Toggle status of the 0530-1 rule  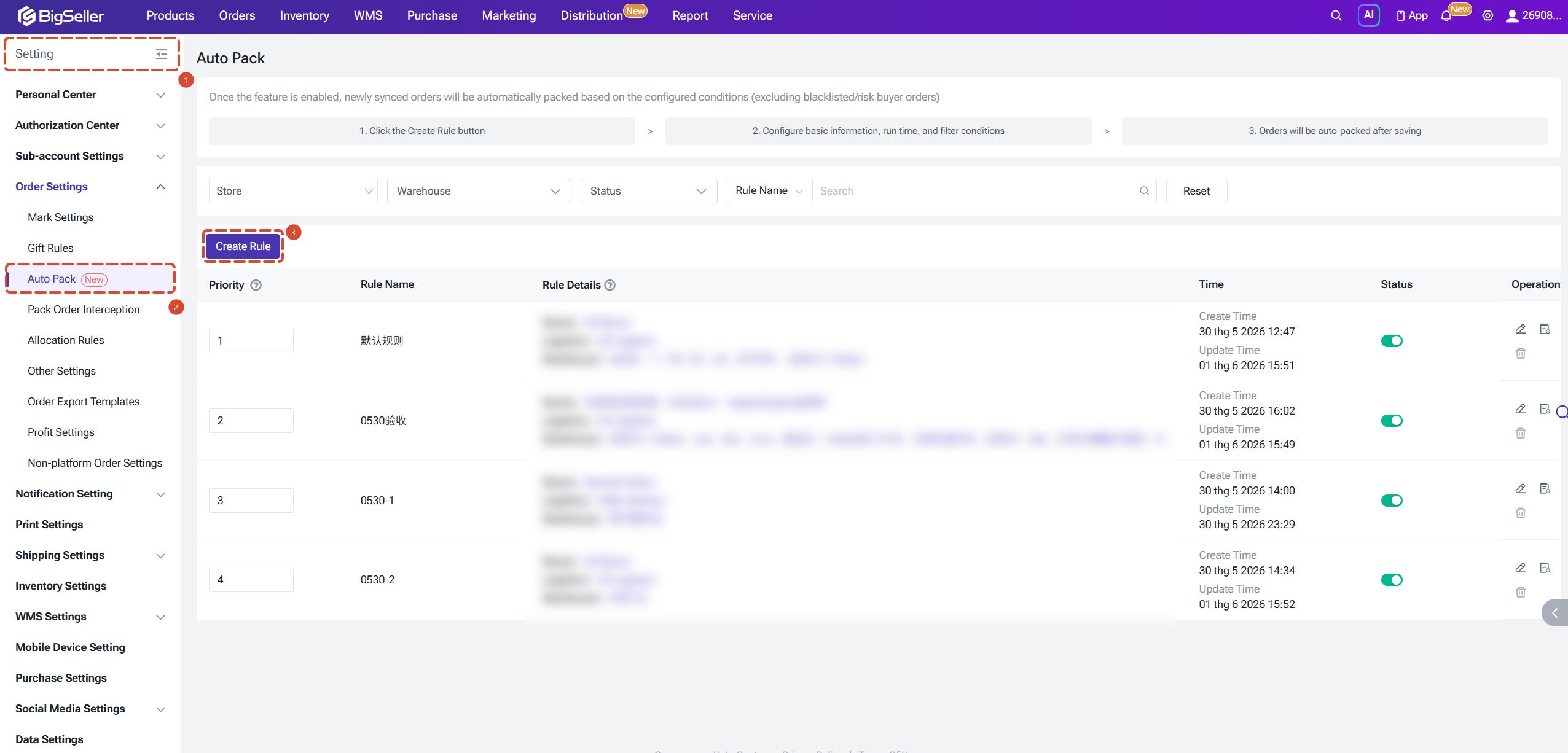(x=1392, y=501)
